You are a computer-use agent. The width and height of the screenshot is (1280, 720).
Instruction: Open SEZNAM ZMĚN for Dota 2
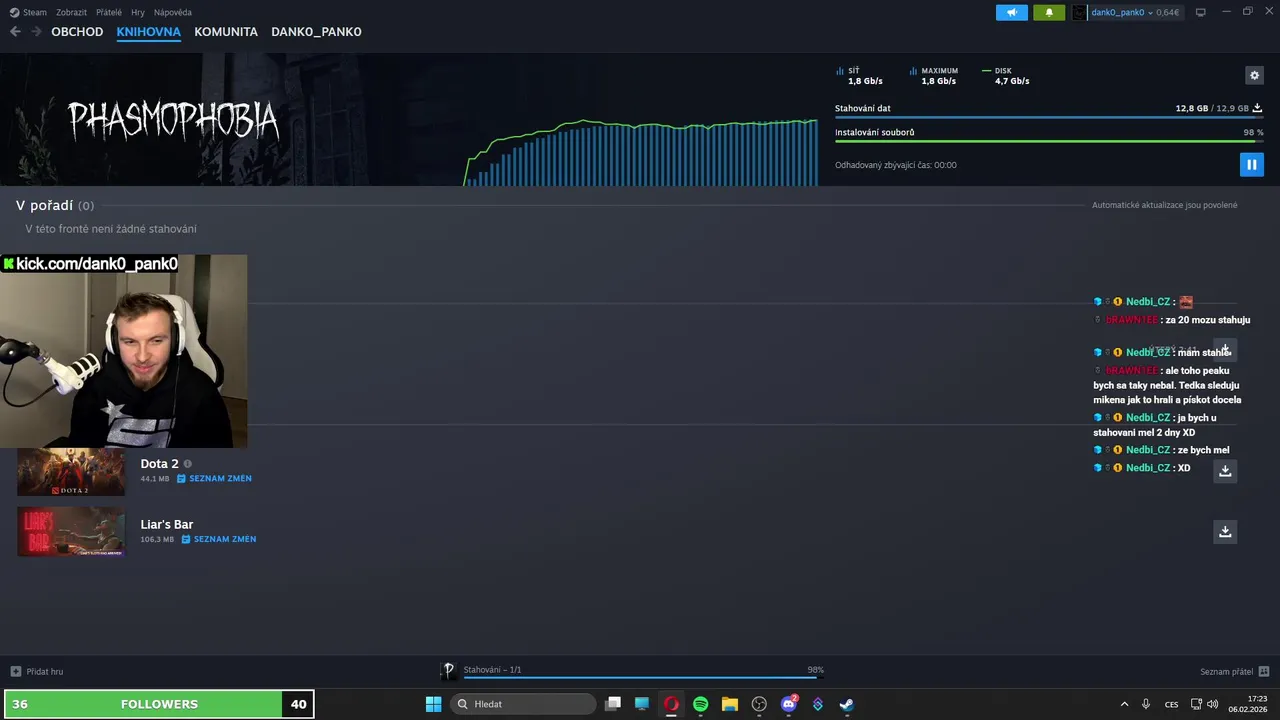point(214,479)
